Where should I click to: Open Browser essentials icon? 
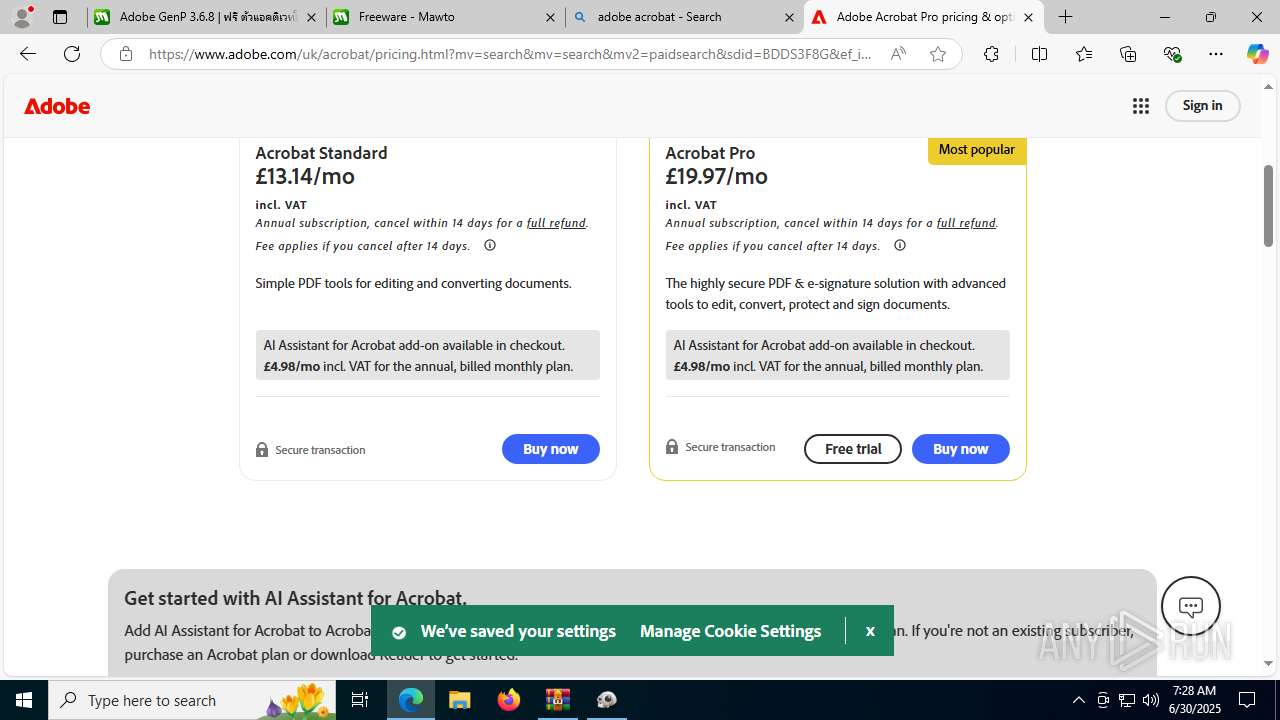[1172, 54]
